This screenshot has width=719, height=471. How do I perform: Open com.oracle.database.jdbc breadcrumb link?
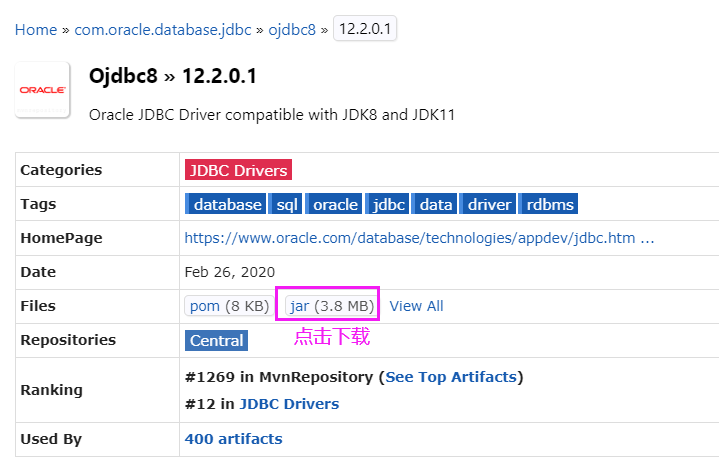coord(163,29)
